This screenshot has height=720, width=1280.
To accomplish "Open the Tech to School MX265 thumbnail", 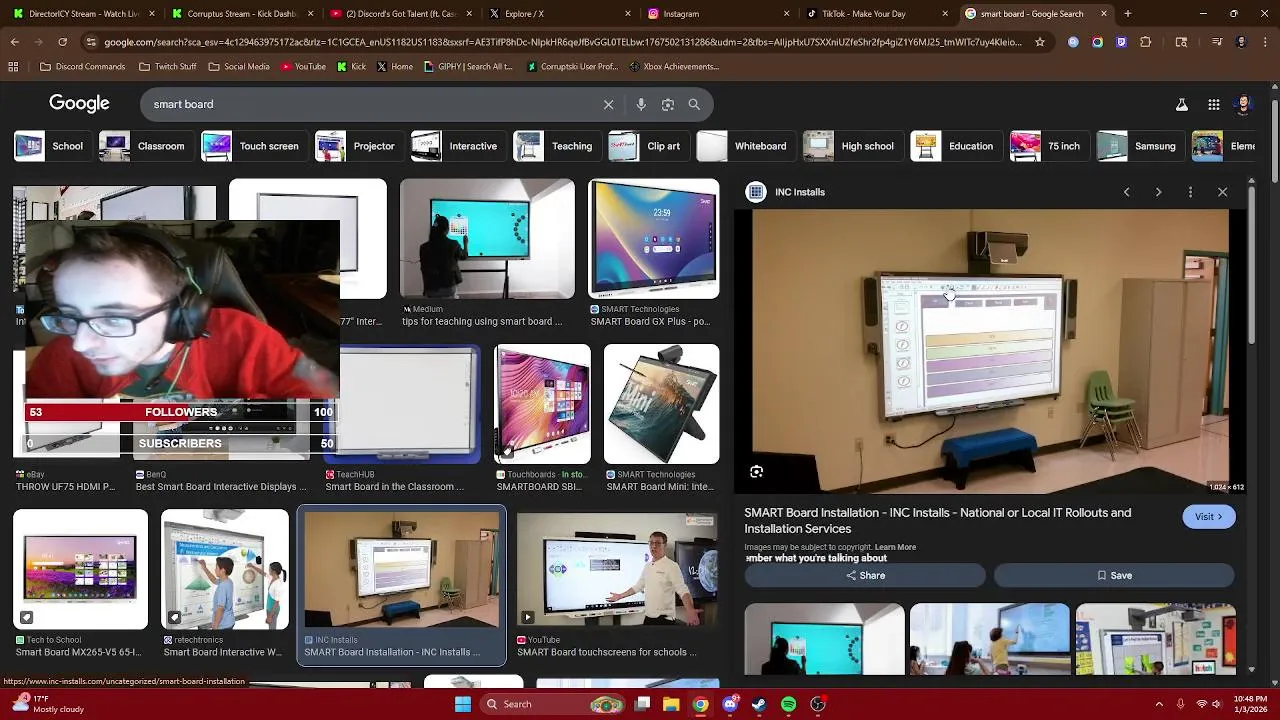I will pos(80,569).
